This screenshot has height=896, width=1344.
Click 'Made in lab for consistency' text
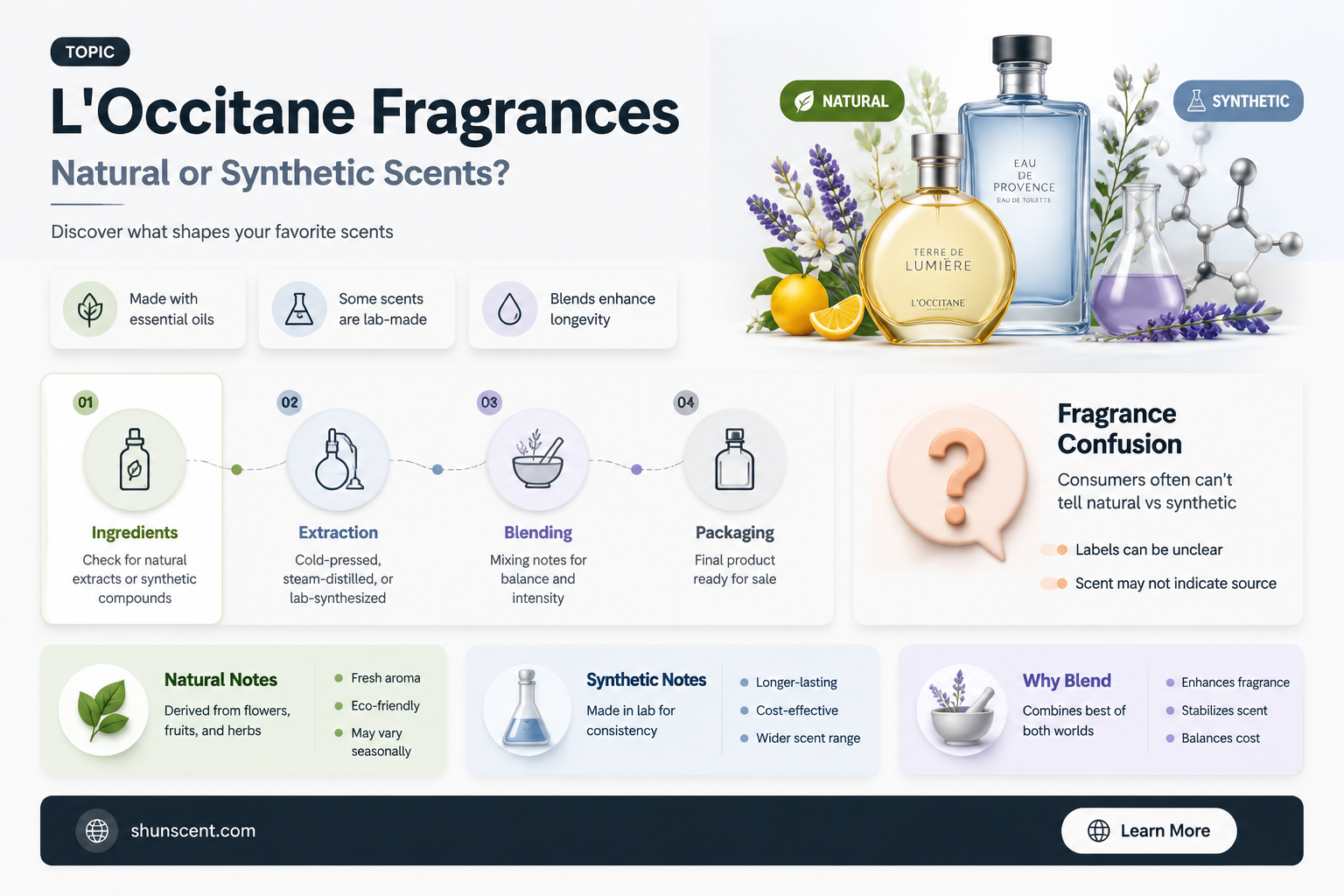point(631,720)
